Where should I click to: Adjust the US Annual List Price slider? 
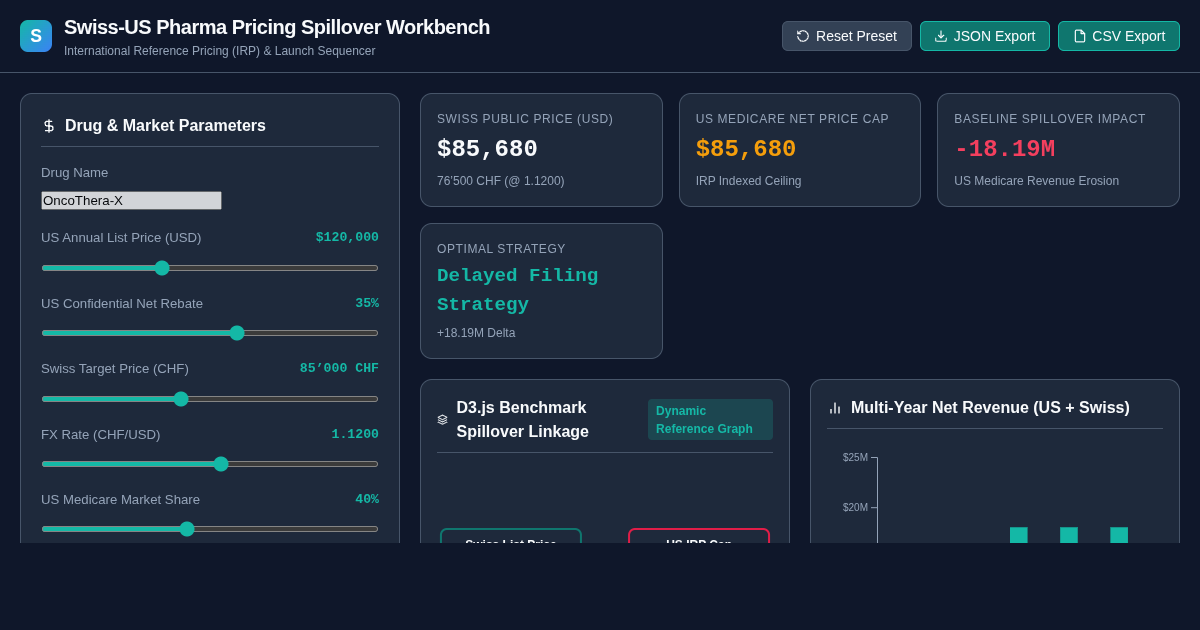coord(210,268)
